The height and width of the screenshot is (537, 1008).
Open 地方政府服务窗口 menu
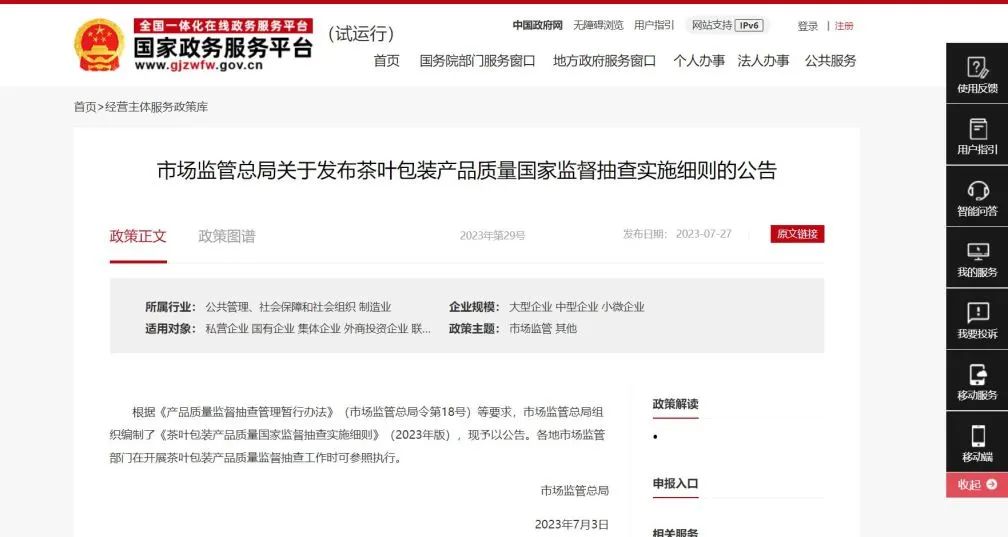[604, 61]
